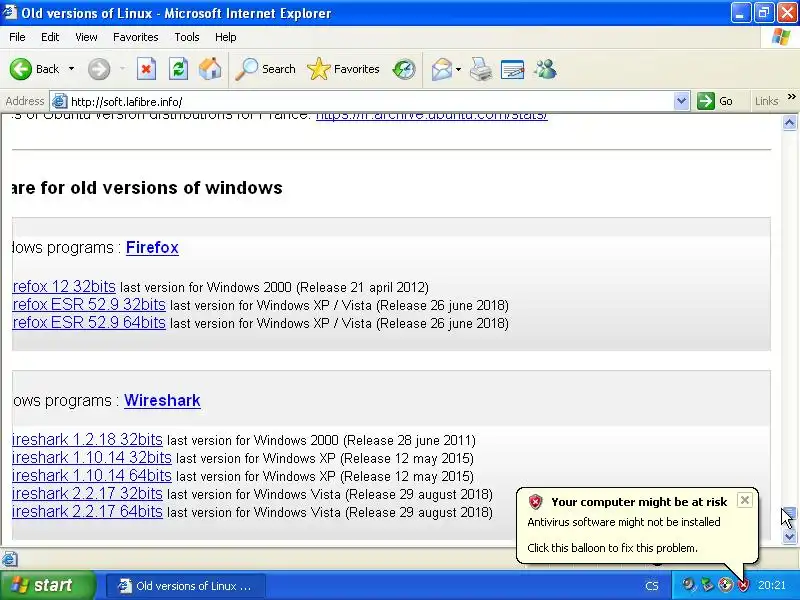Open the archive.ubuntu.com stats link
The width and height of the screenshot is (800, 600).
point(432,117)
